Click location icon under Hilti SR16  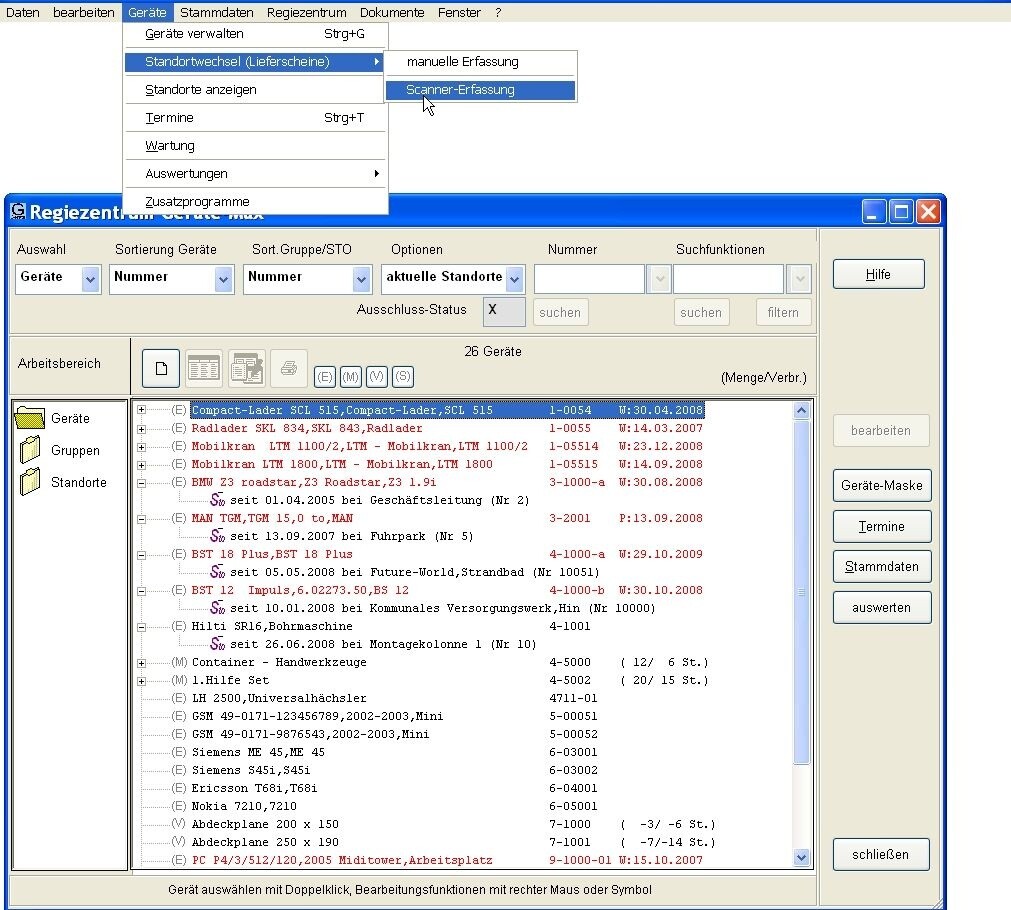[x=217, y=644]
